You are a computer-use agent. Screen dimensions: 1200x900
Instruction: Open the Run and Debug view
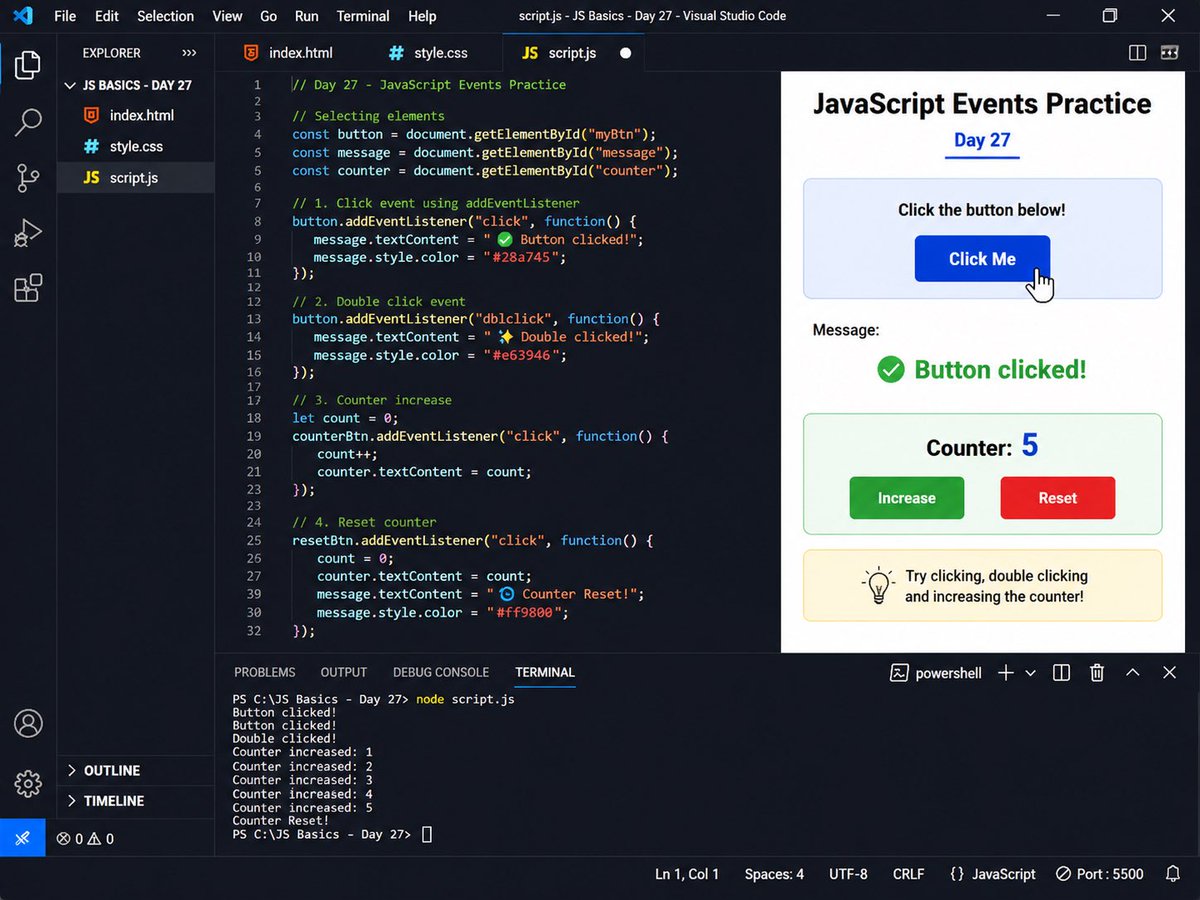click(x=28, y=233)
